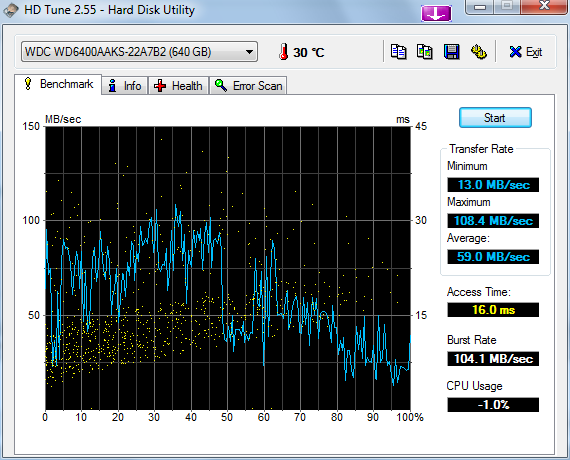The height and width of the screenshot is (460, 570).
Task: Select the 59.0 MB/sec average value
Action: point(493,257)
